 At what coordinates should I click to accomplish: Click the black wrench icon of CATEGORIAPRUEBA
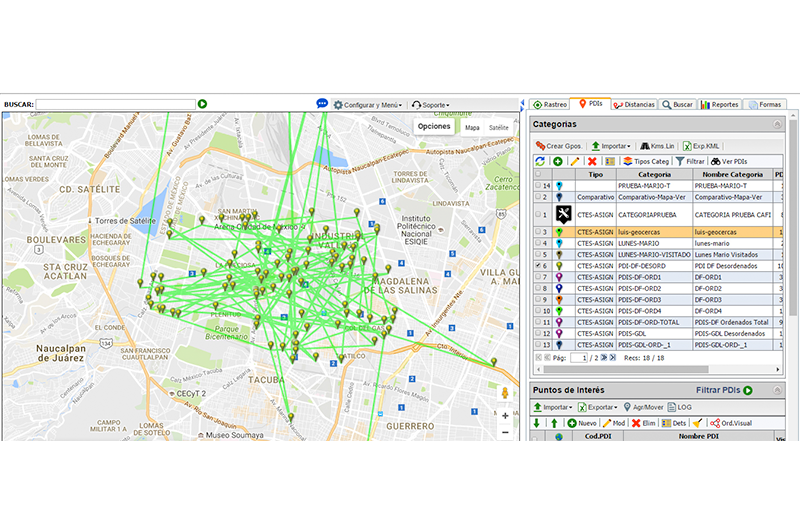click(563, 214)
